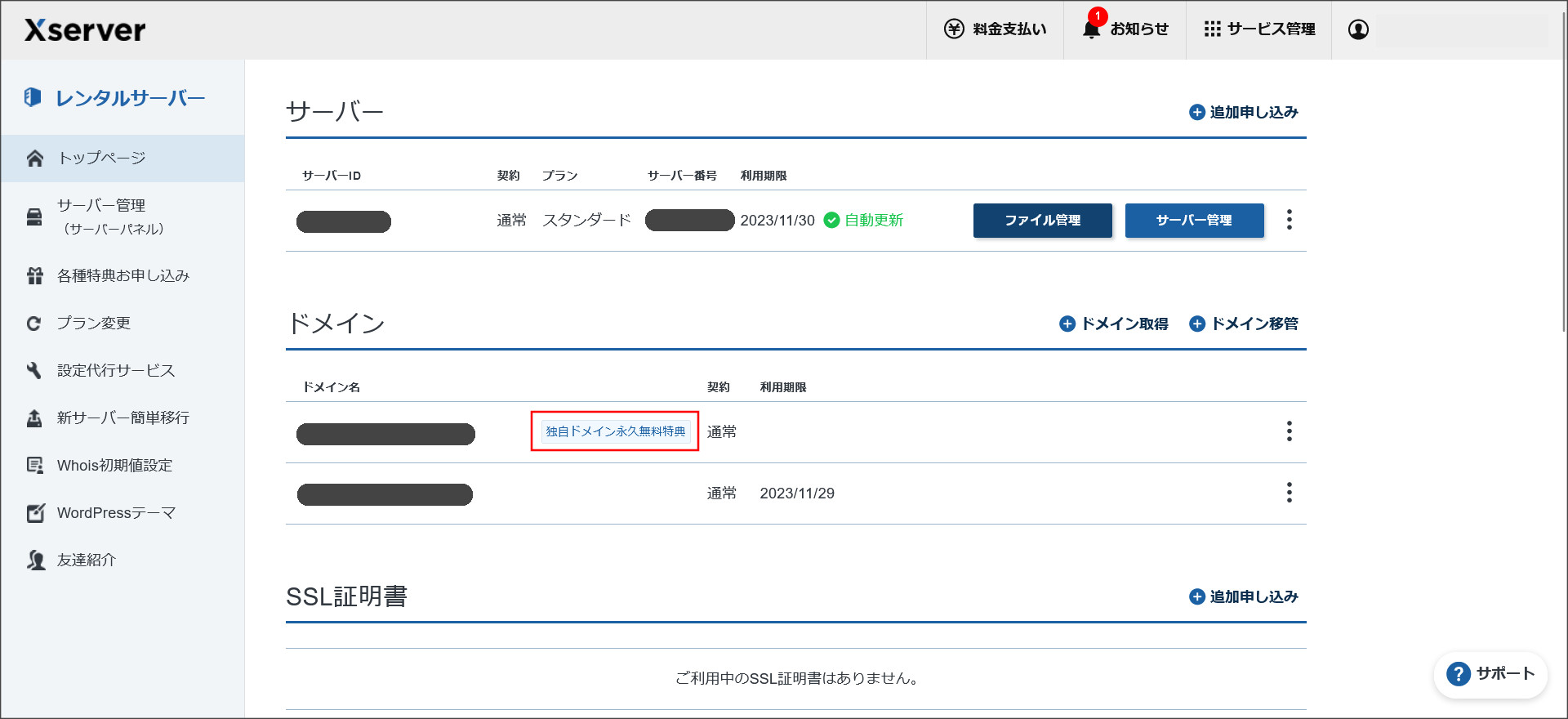Viewport: 1568px width, 719px height.
Task: Click the 2023/11/29 domain expiry date
Action: pos(797,493)
